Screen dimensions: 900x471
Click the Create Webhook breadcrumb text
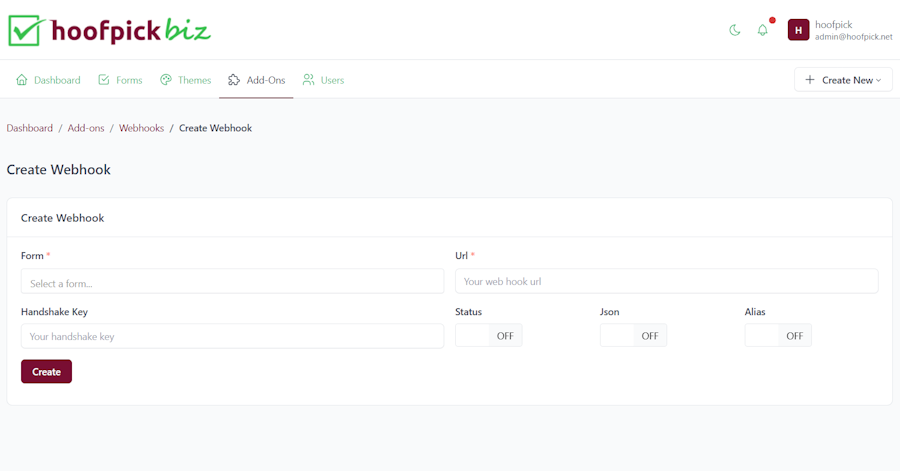215,128
